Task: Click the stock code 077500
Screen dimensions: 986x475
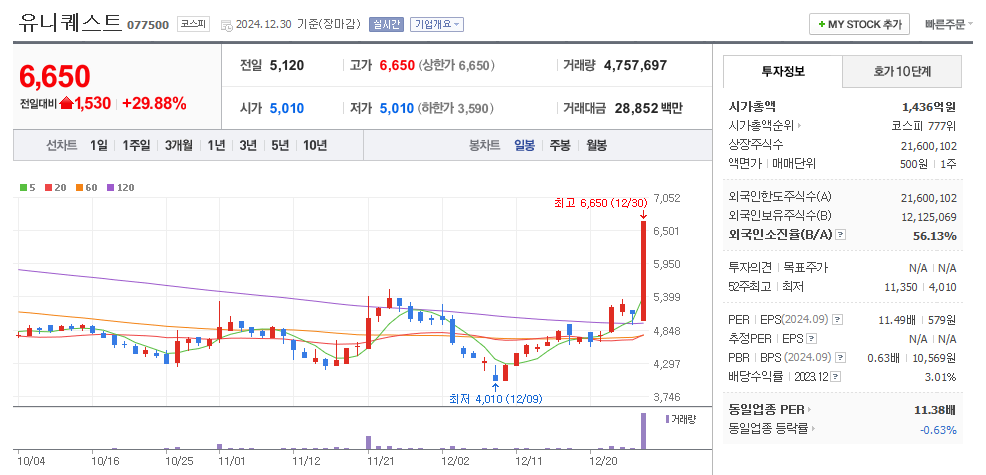Action: (x=148, y=25)
